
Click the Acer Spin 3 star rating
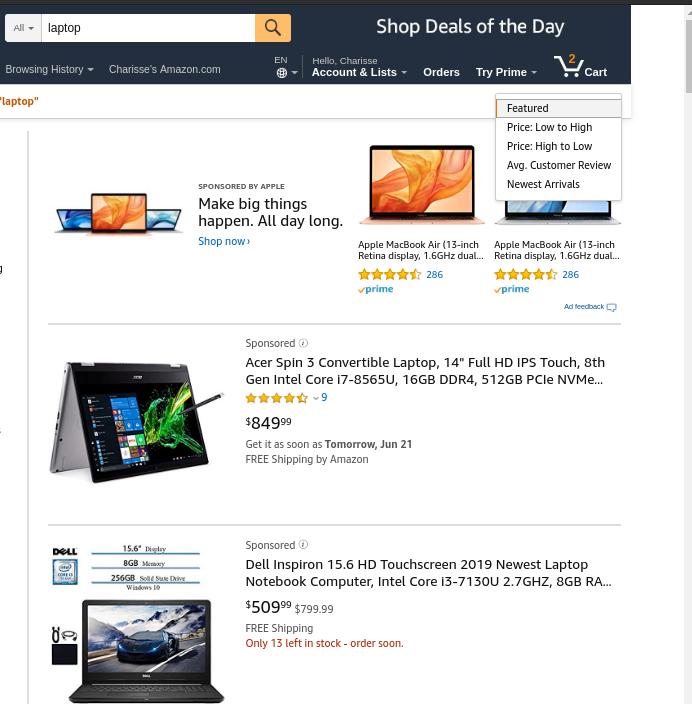277,398
